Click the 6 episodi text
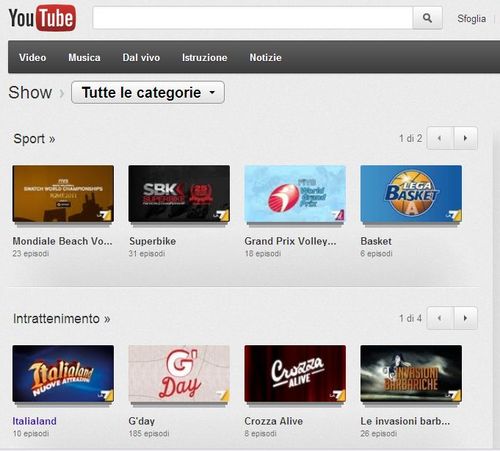The width and height of the screenshot is (500, 451). (376, 254)
